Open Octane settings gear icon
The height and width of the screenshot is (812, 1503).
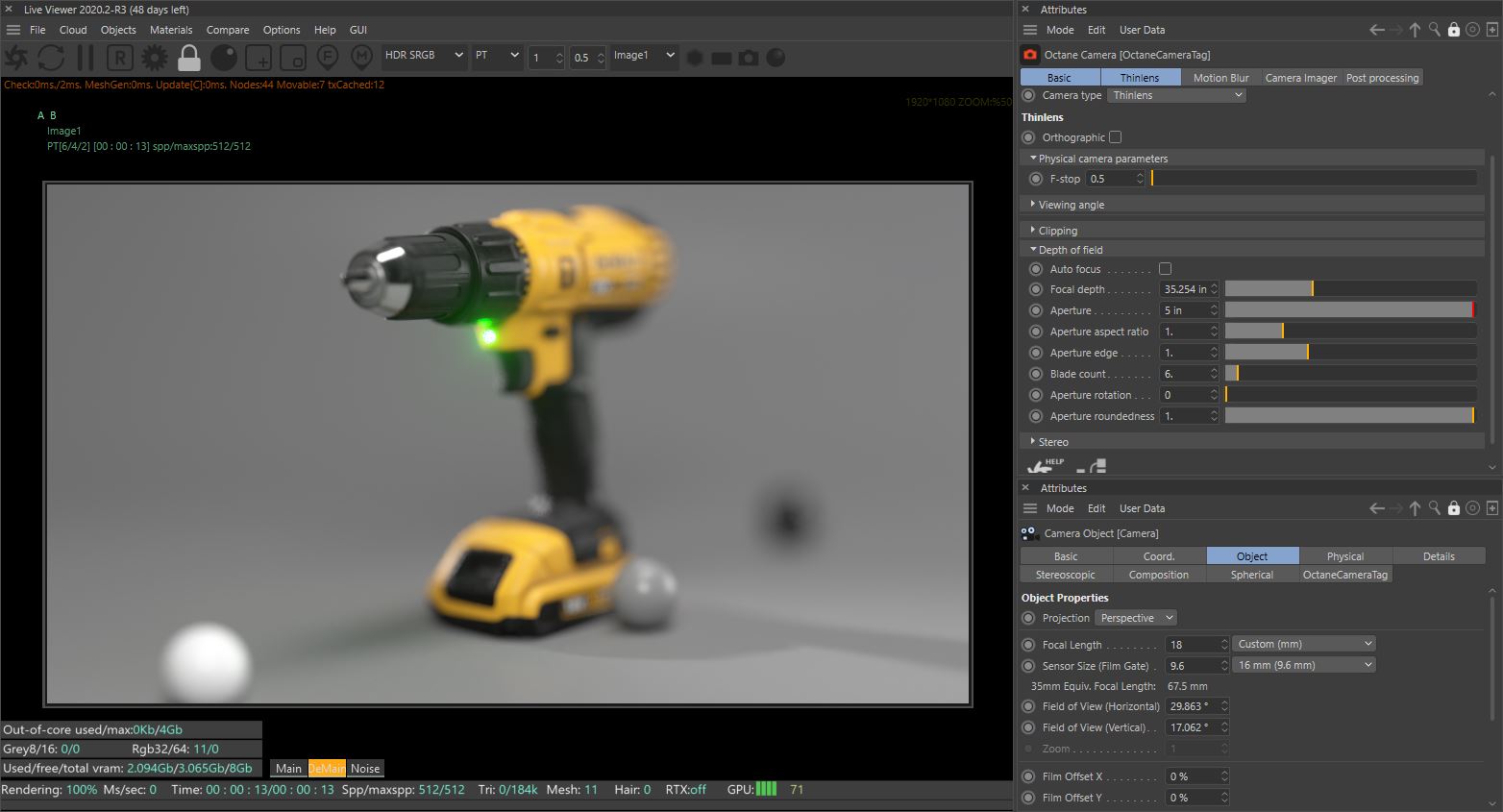154,58
